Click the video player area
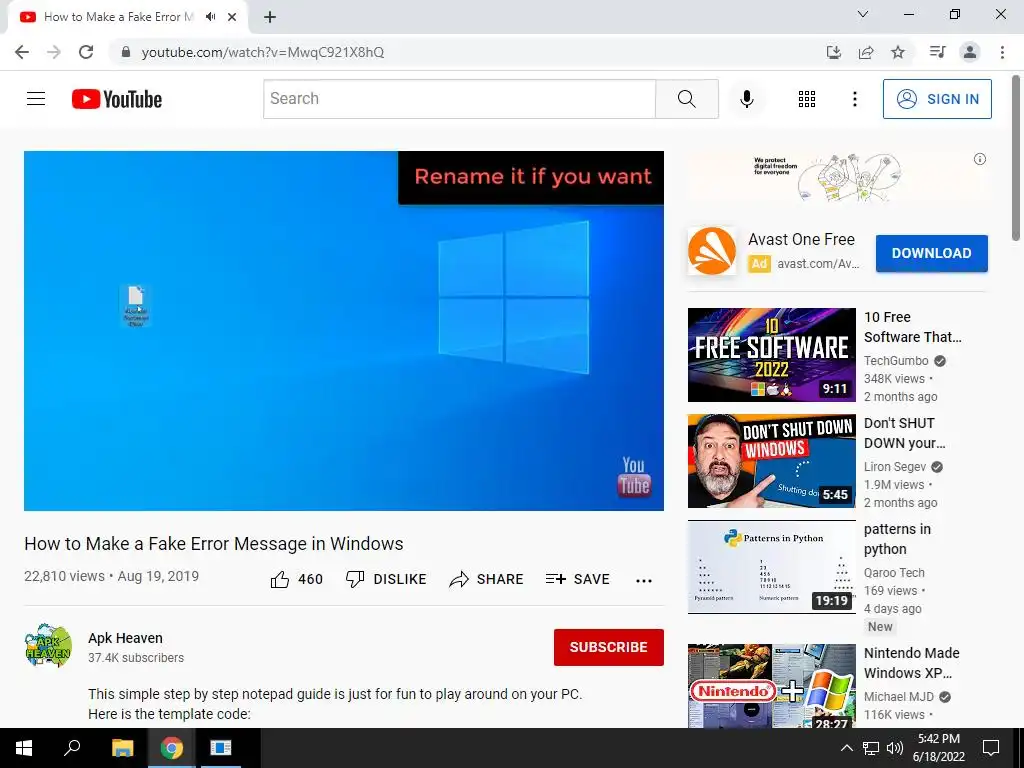1024x768 pixels. [344, 331]
